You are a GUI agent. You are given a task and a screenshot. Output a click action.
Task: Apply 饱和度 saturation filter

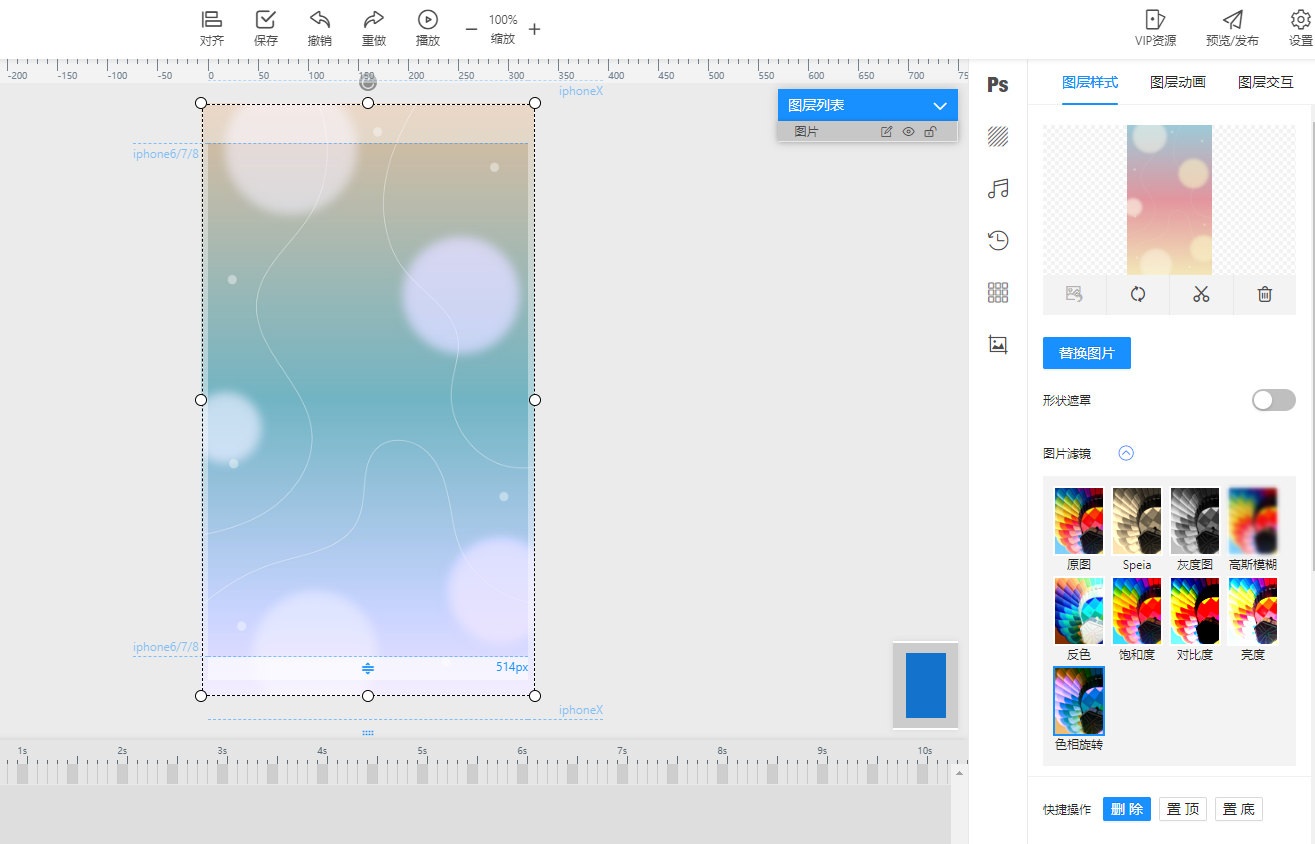click(x=1137, y=611)
